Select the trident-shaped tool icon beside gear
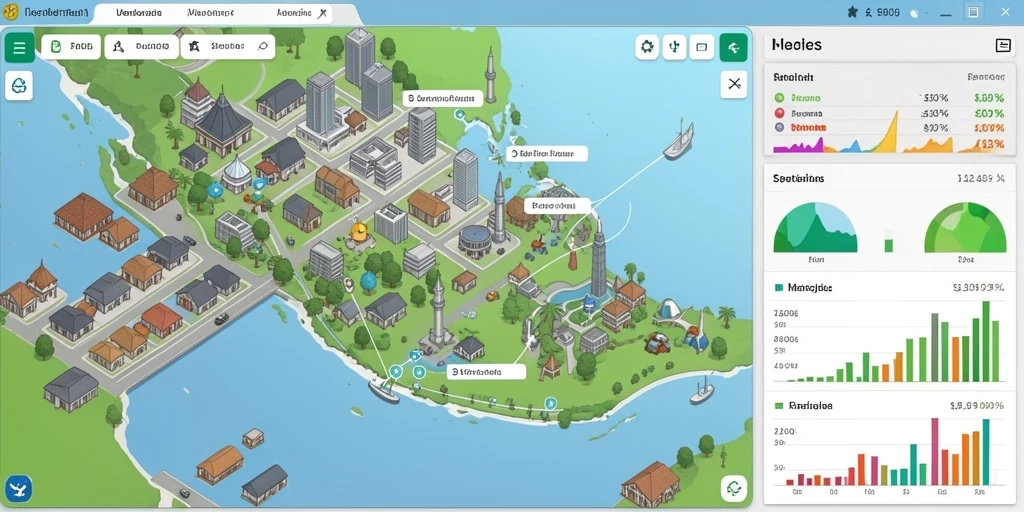Viewport: 1024px width, 512px height. tap(675, 47)
